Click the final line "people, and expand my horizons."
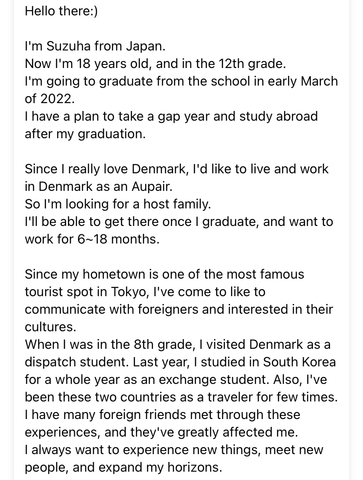Viewport: 363px width, 480px height. pos(123,467)
